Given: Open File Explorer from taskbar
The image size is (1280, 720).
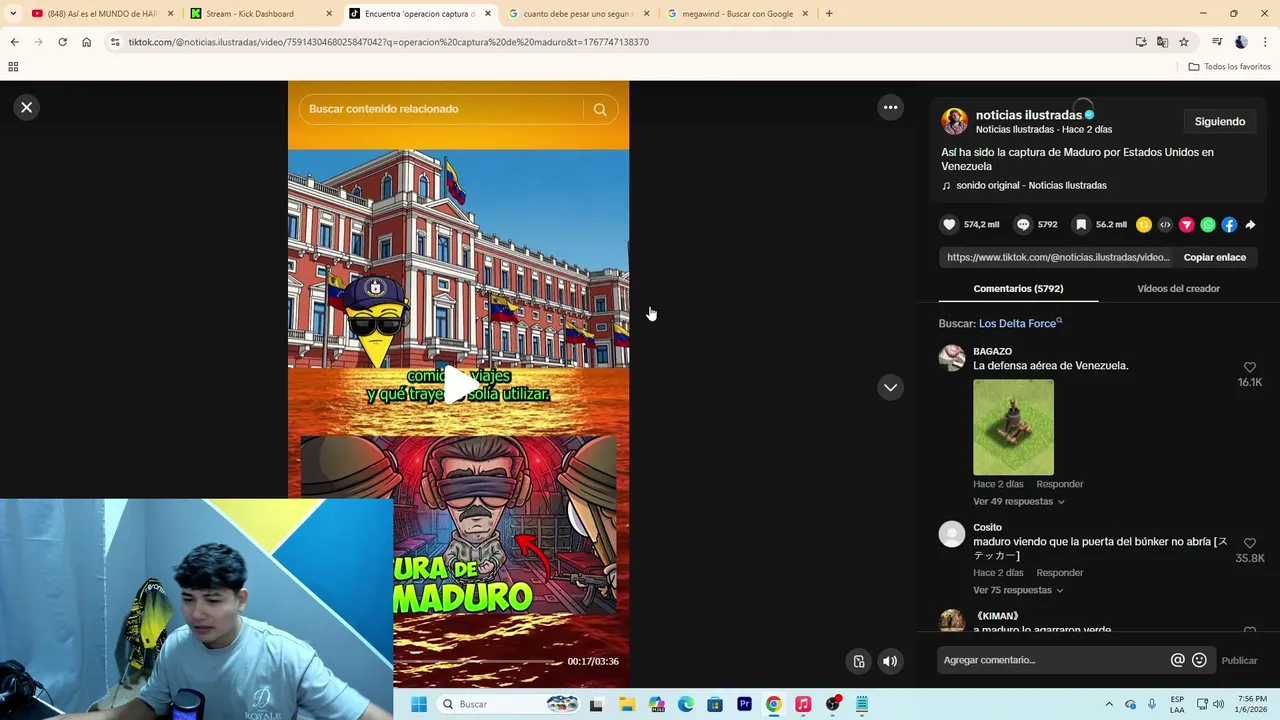Looking at the screenshot, I should pos(626,704).
